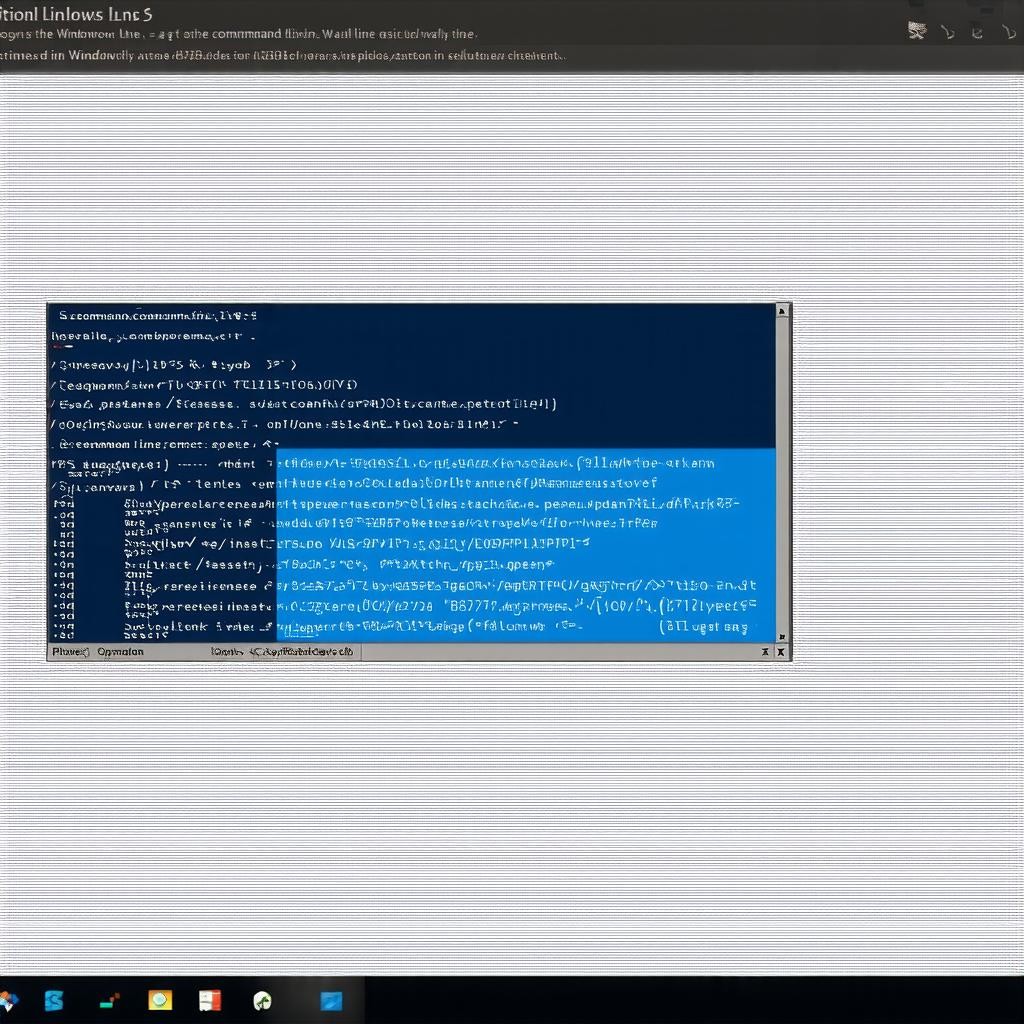
Task: Select the first tab in the terminal status bar
Action: point(70,652)
